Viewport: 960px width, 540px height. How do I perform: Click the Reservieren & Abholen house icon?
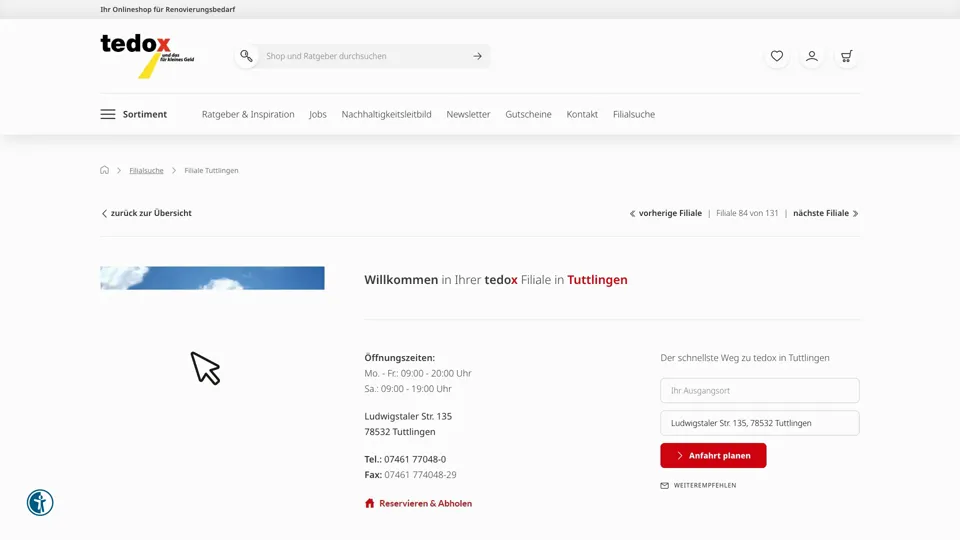click(369, 503)
